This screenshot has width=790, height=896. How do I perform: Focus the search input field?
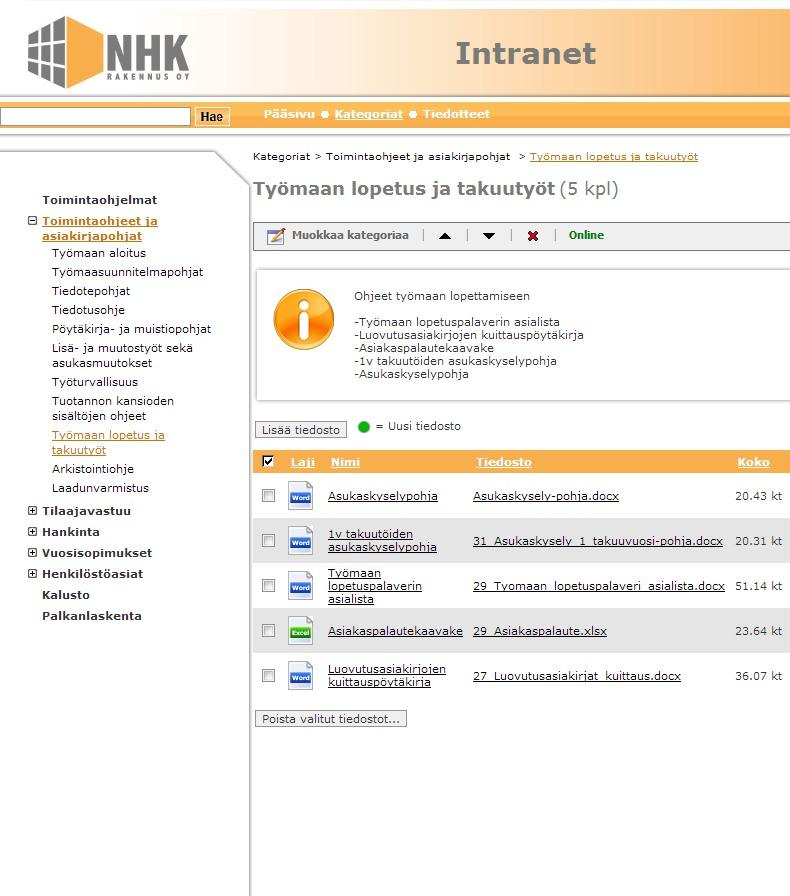(95, 117)
